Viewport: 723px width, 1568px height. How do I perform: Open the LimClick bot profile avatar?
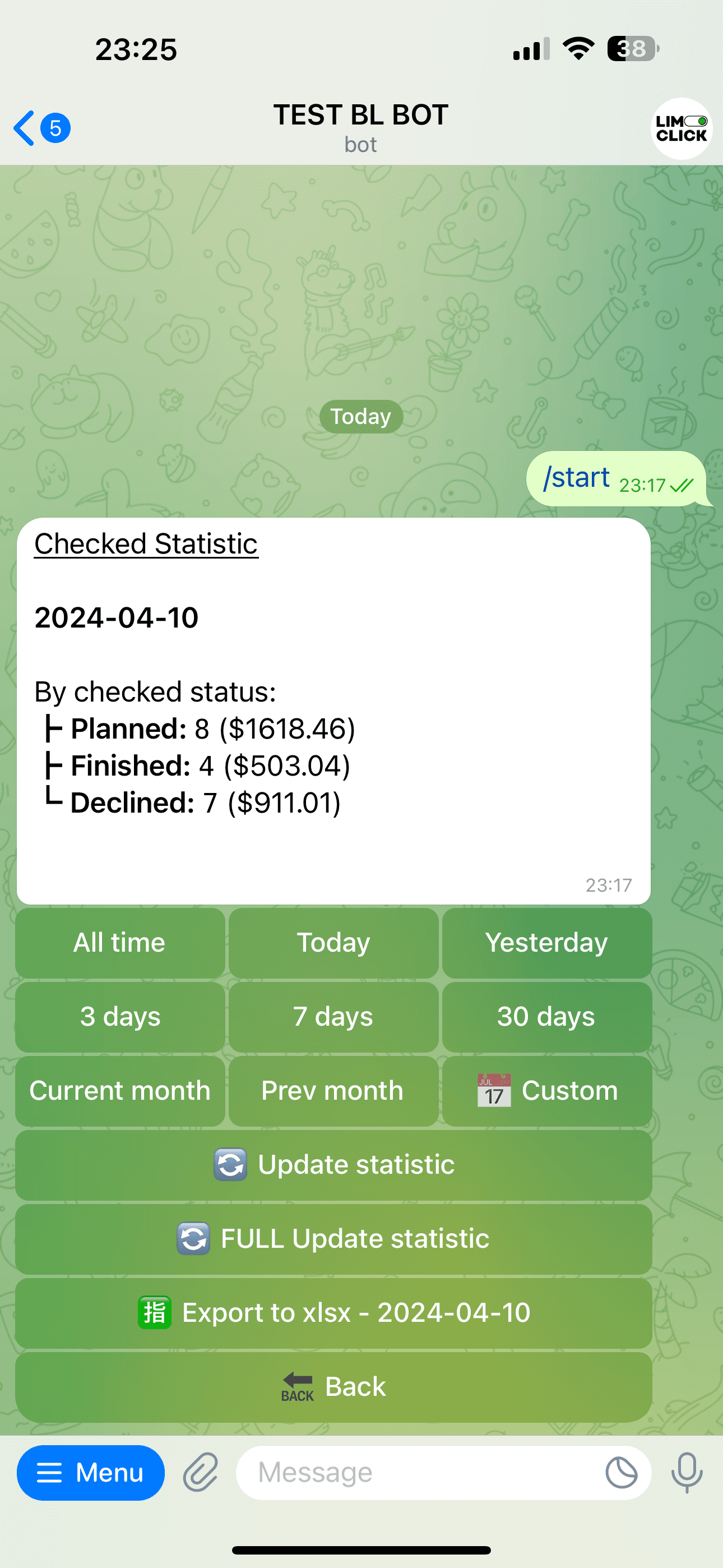click(x=681, y=128)
